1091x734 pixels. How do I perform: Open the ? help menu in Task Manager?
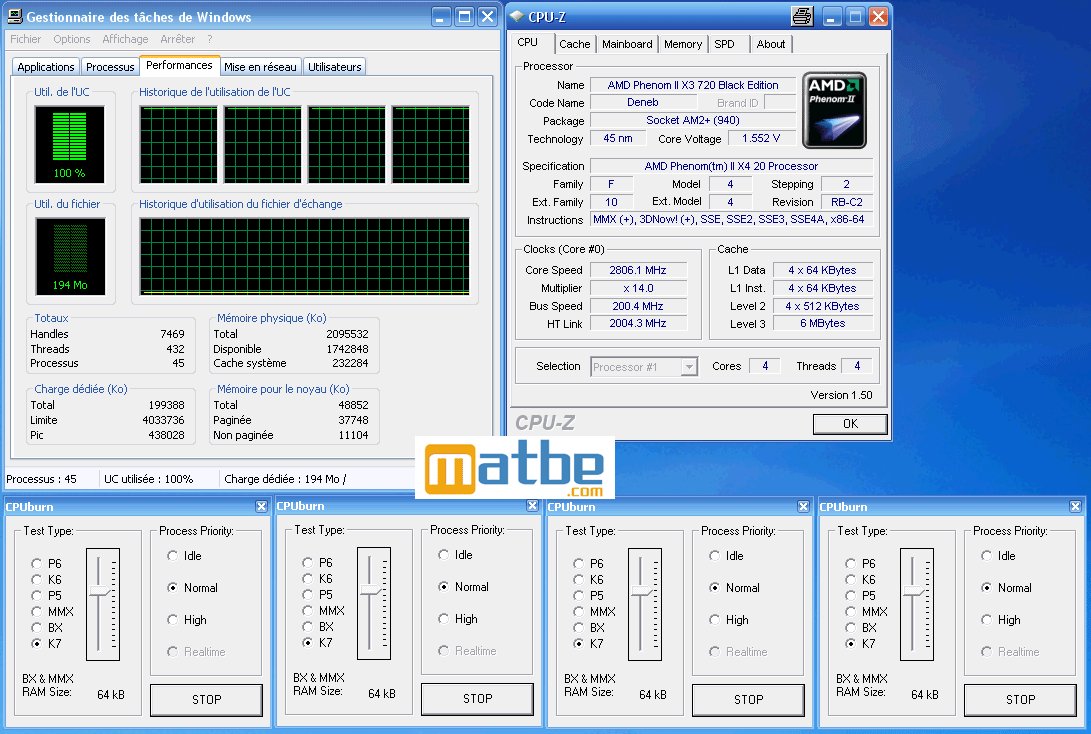click(209, 39)
